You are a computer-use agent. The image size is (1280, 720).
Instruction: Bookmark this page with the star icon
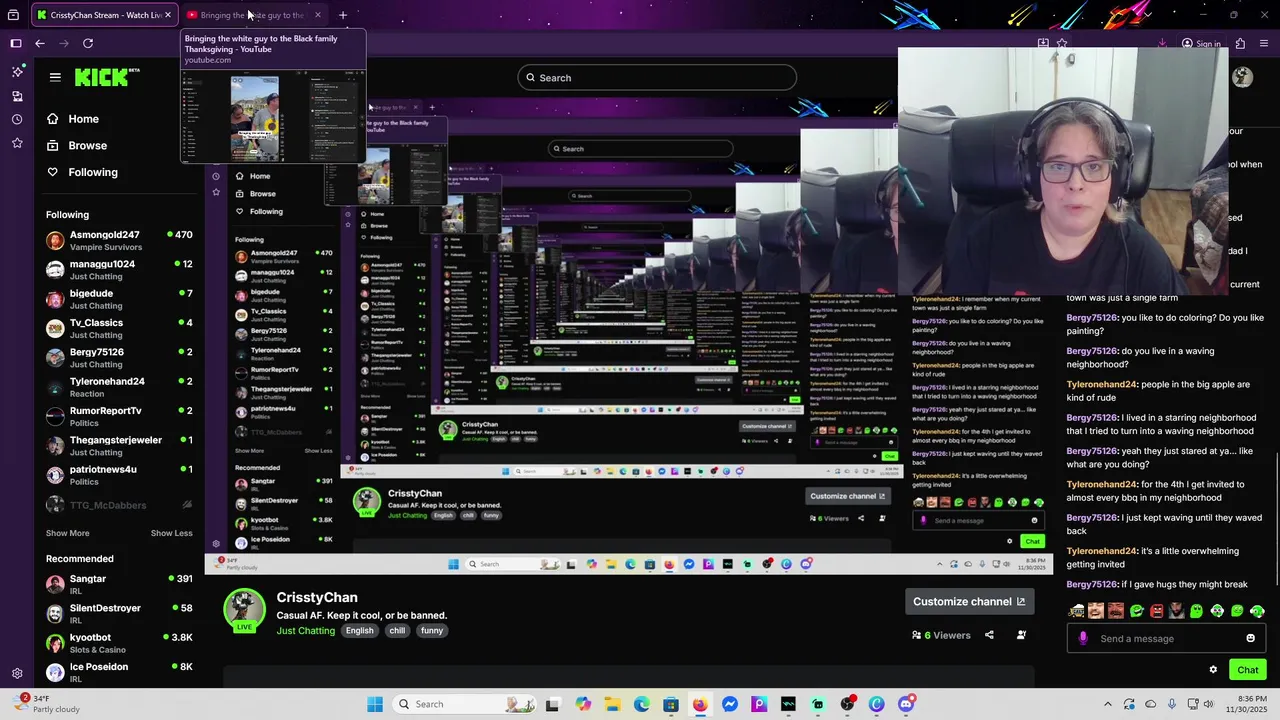1062,43
